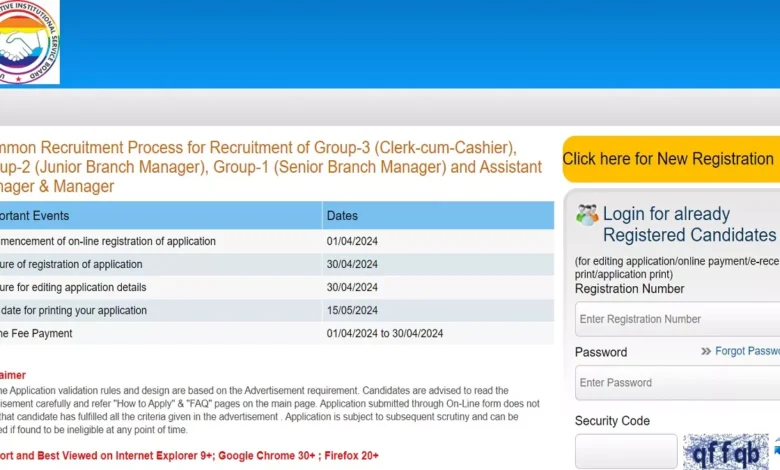Click the Registration Number label
This screenshot has height=470, width=780.
[x=629, y=289]
